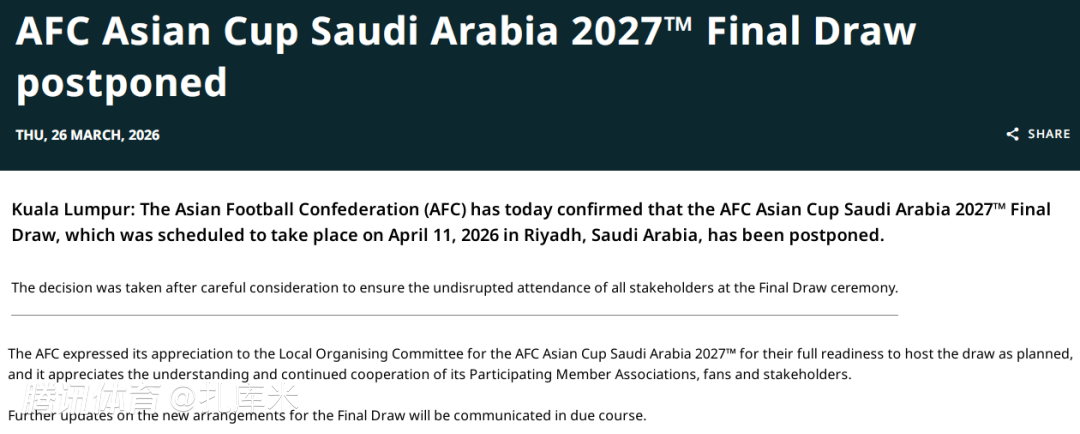Click the watermark text over the bottom paragraph
Viewport: 1080px width, 434px height.
(x=160, y=398)
